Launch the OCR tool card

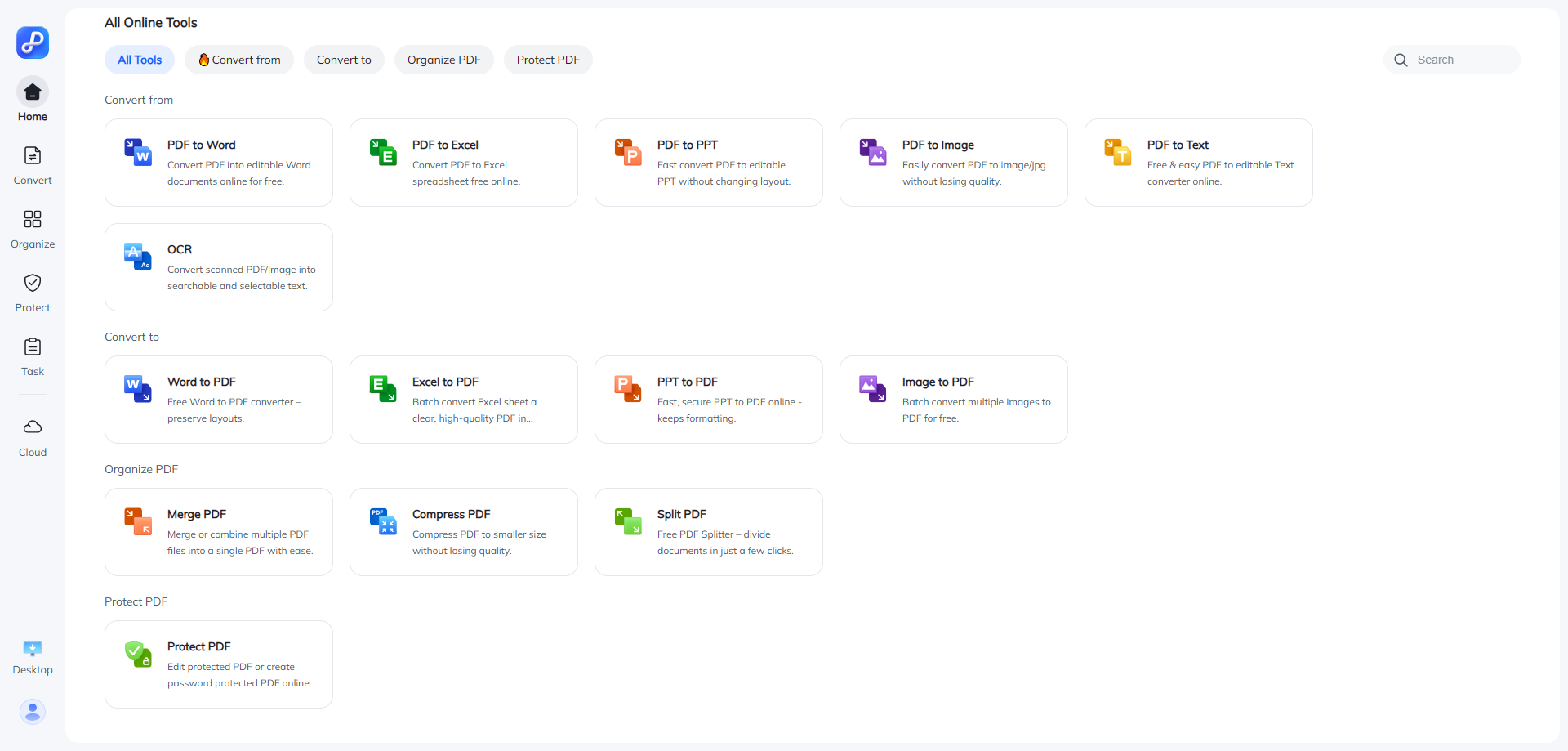pos(219,267)
